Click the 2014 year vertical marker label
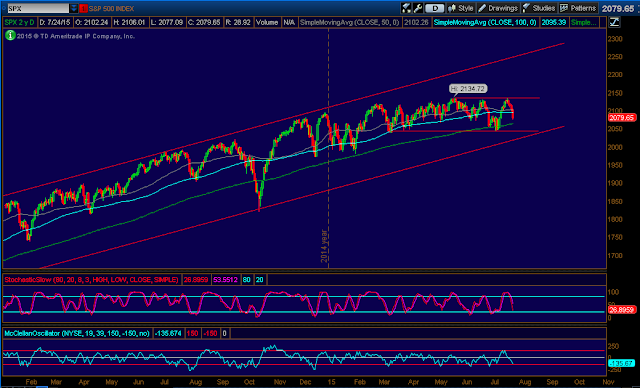Screen dimensions: 640x388 pos(324,246)
